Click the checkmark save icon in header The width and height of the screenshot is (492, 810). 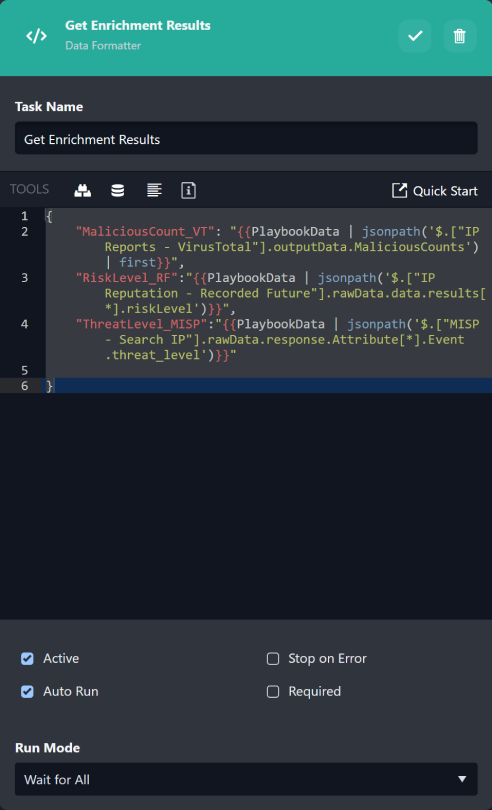414,36
